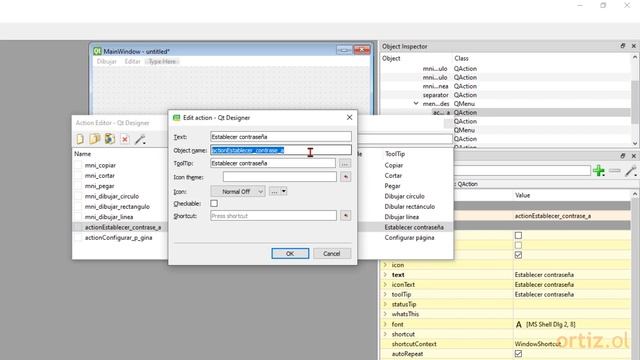The width and height of the screenshot is (640, 360).
Task: Minimize the MainWindow form window
Action: 344,50
